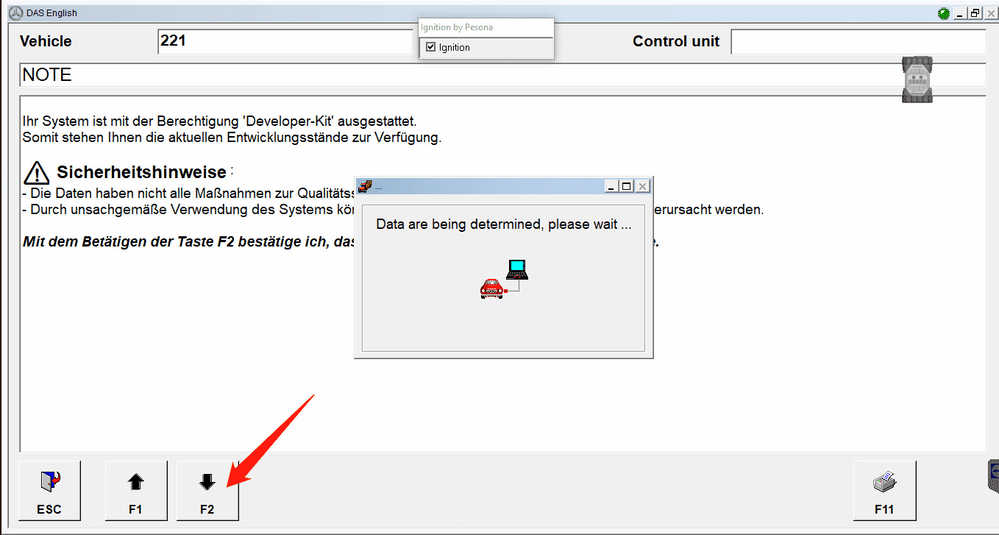Close the data determination dialog

[x=643, y=186]
